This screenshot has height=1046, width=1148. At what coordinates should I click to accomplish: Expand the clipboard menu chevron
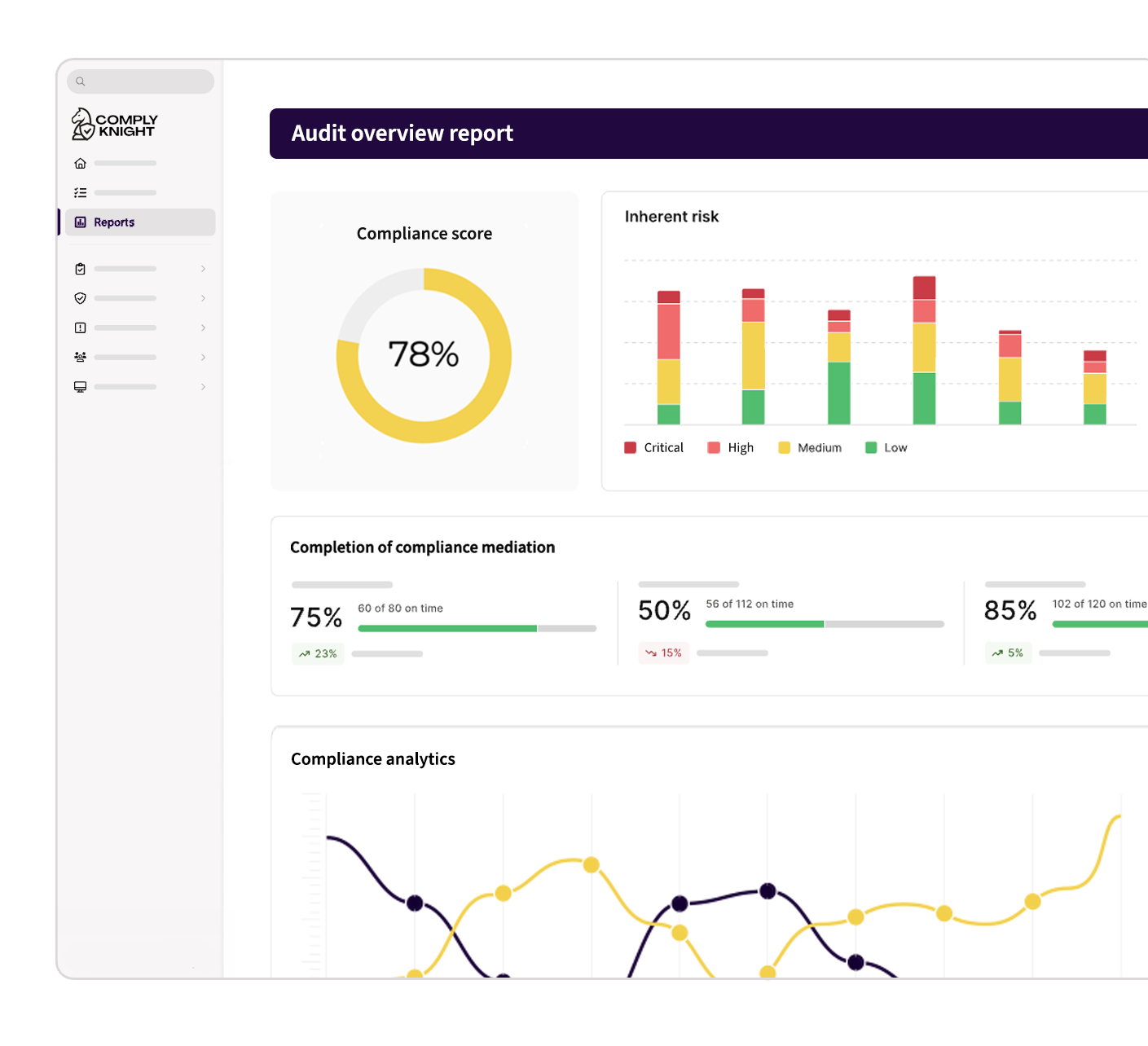203,269
